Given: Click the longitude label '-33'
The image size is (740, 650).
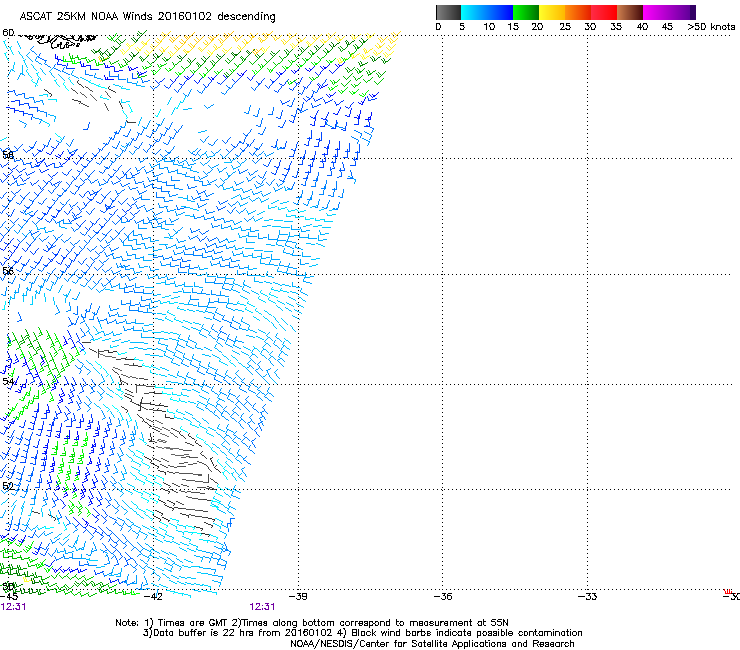Looking at the screenshot, I should click(x=587, y=597).
